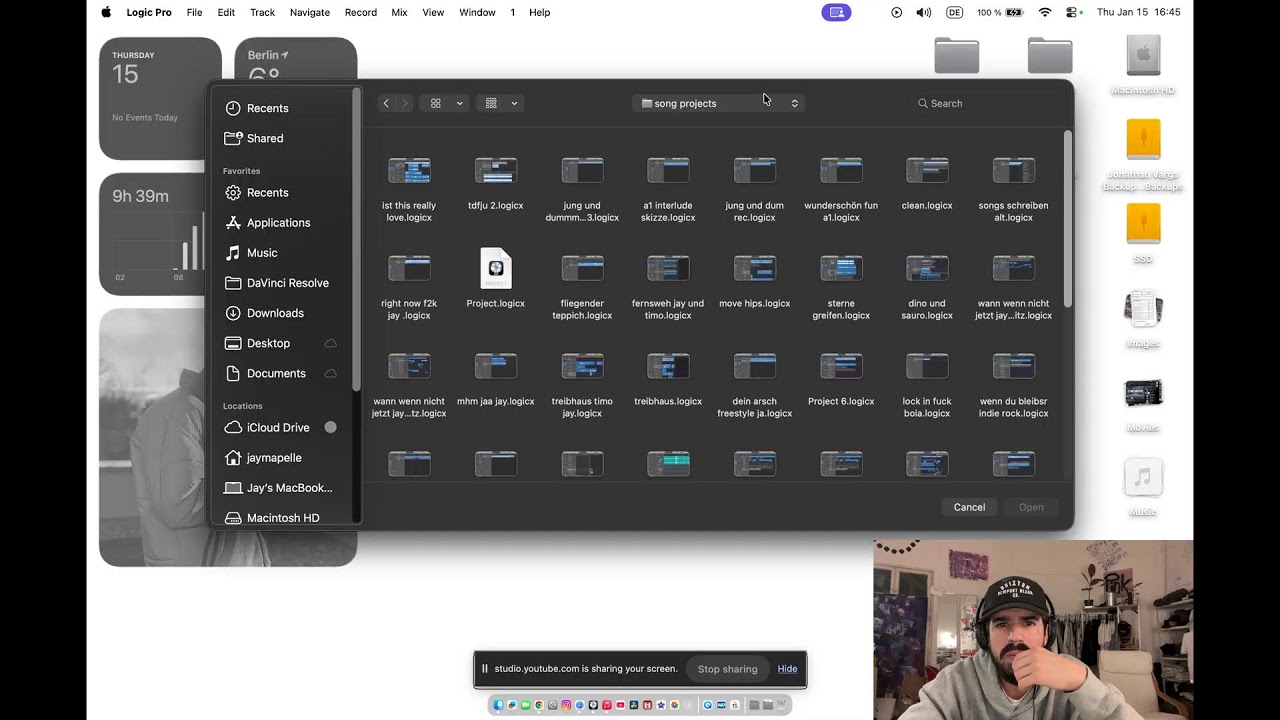Open the sound volume menu bar icon
Screen dimensions: 1280x720
tap(923, 12)
